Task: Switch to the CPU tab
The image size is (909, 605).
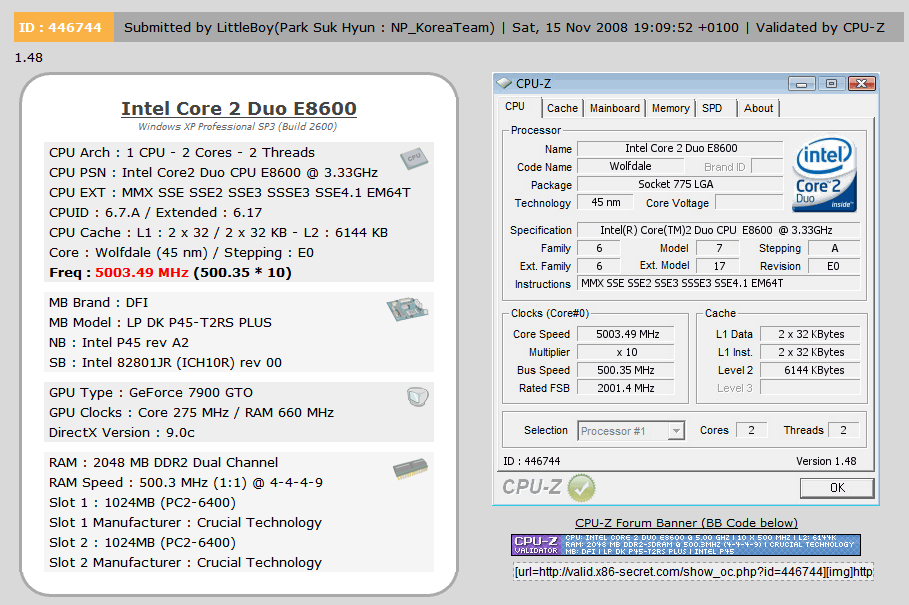Action: (515, 107)
